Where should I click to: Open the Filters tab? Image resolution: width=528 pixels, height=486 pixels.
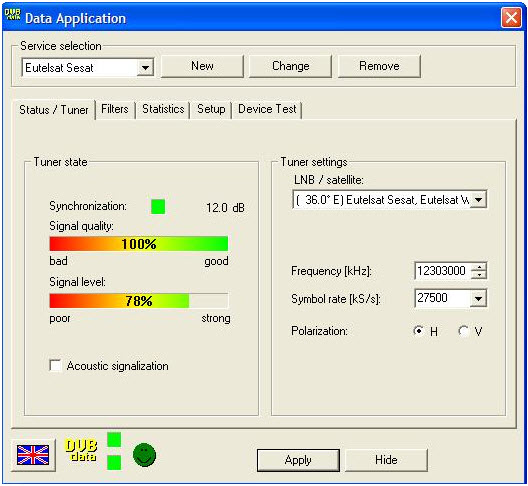click(x=115, y=109)
